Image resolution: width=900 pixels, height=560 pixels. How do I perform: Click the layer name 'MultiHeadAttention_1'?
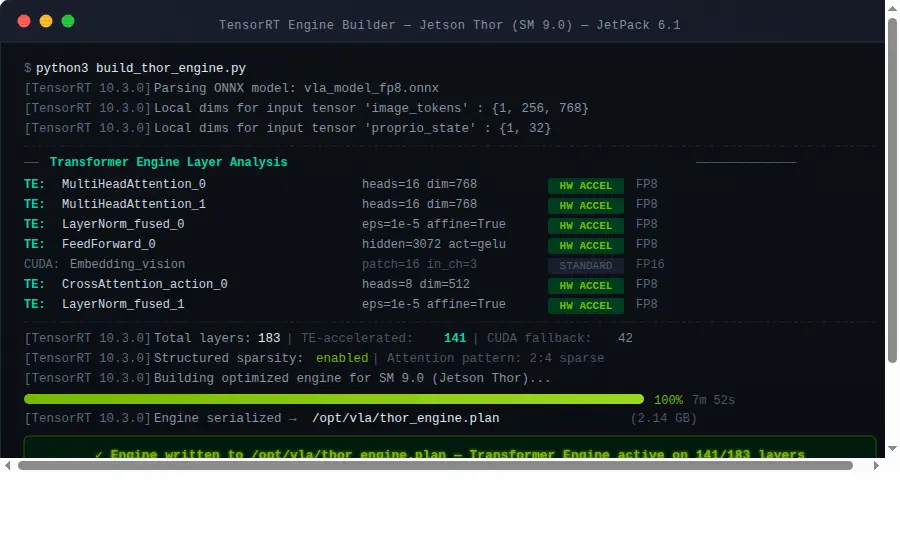134,204
